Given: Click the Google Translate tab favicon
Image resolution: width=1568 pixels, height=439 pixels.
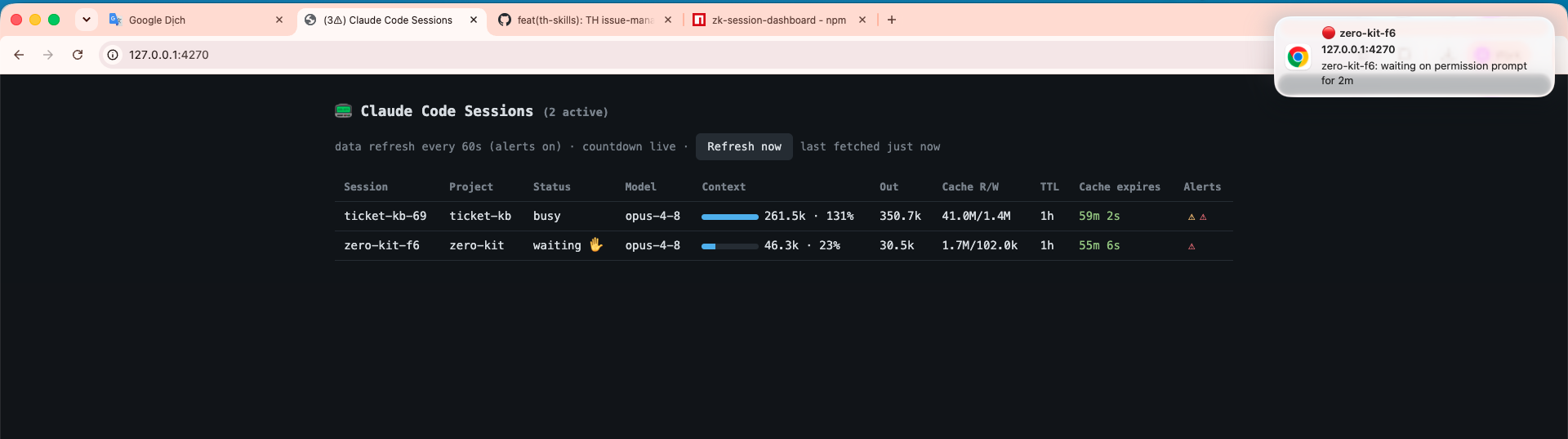Looking at the screenshot, I should click(115, 20).
